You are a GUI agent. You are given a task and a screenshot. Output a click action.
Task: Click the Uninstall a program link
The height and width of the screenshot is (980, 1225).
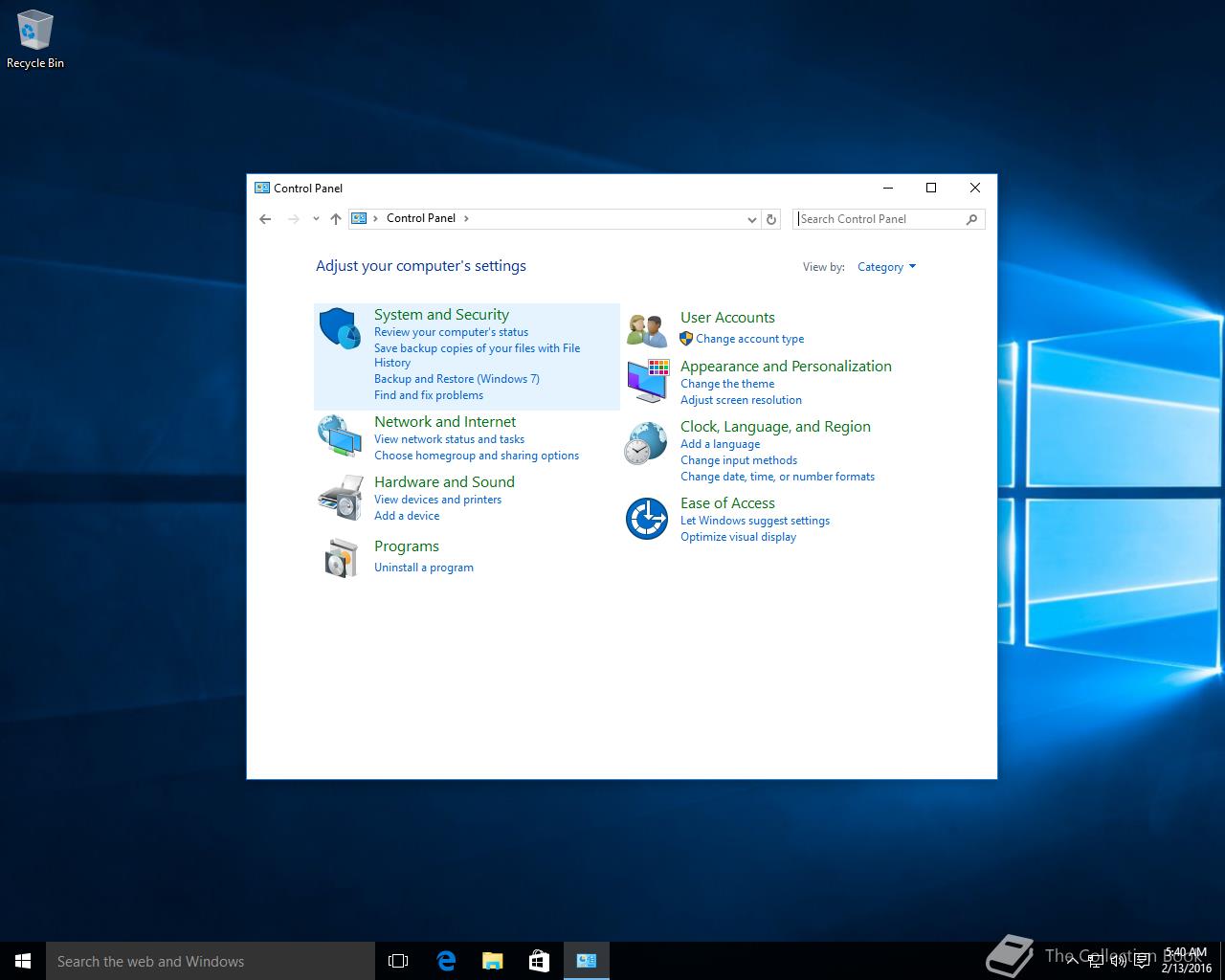tap(423, 568)
